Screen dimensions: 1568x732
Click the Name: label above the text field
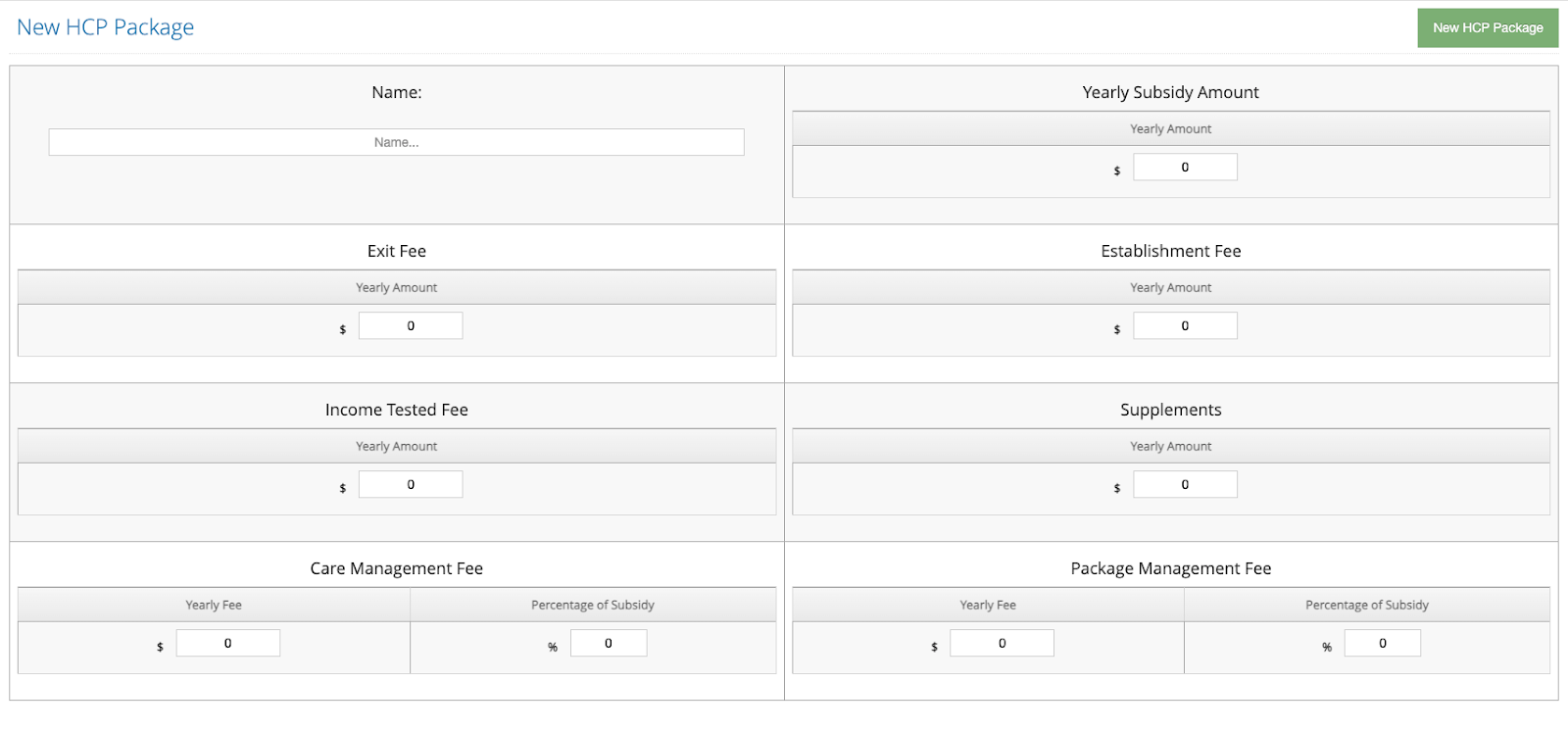[x=396, y=92]
